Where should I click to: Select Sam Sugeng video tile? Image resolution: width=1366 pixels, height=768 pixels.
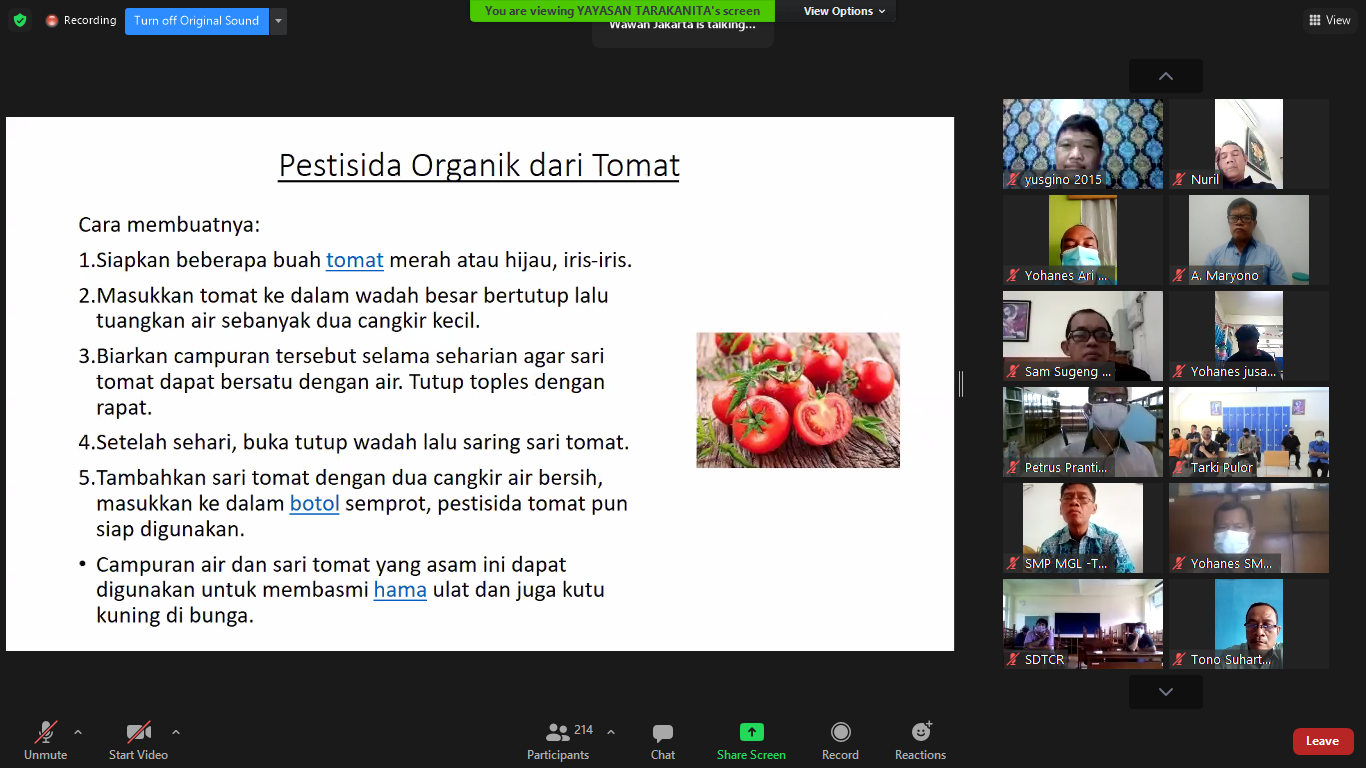(x=1083, y=336)
